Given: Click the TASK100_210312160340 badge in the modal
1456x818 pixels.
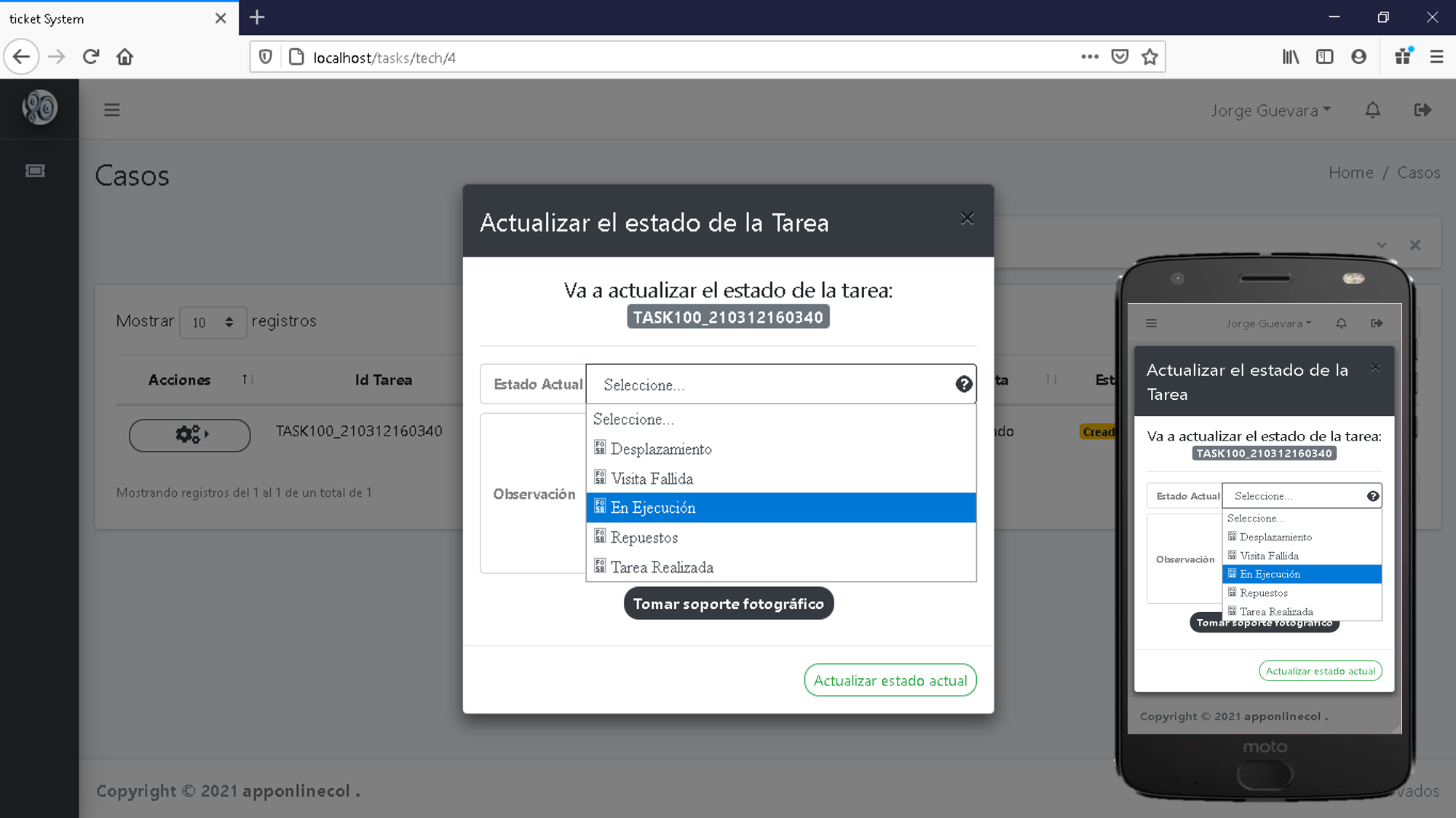Looking at the screenshot, I should point(728,318).
